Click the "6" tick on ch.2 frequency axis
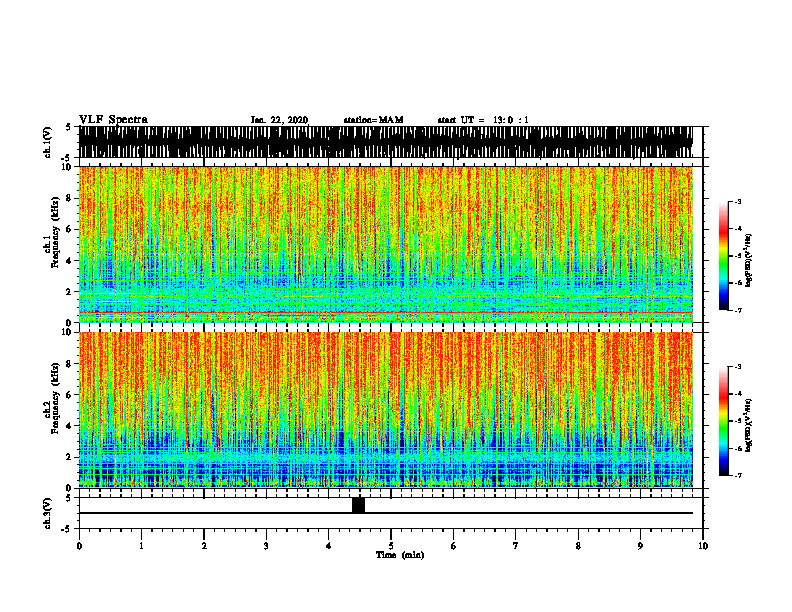This screenshot has height=612, width=792. (70, 394)
